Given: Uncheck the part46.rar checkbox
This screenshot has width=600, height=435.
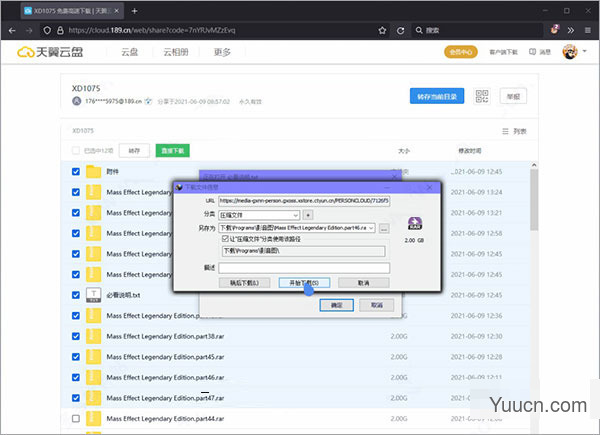Looking at the screenshot, I should click(x=76, y=378).
